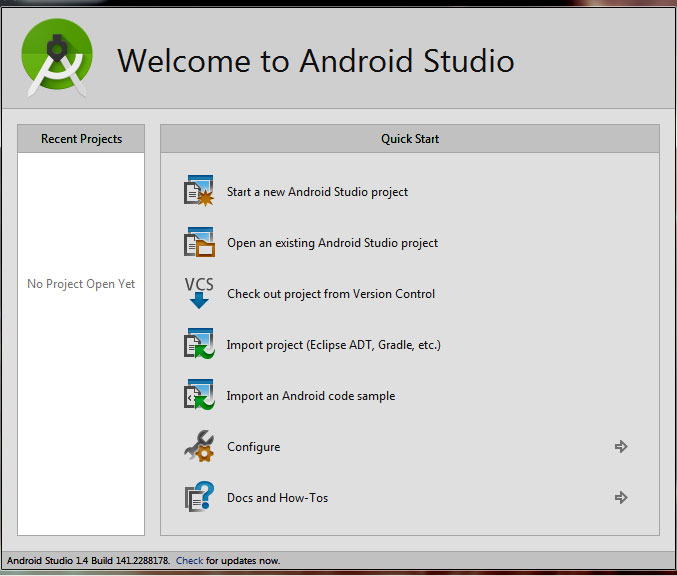Viewport: 677px width, 576px height.
Task: Click the Configure wrench and gear icon
Action: 199,446
